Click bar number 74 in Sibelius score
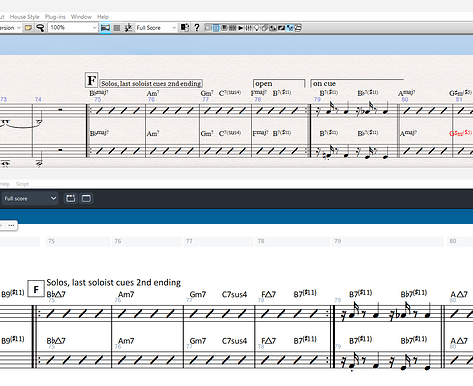Viewport: 473px width, 386px height. [x=38, y=99]
